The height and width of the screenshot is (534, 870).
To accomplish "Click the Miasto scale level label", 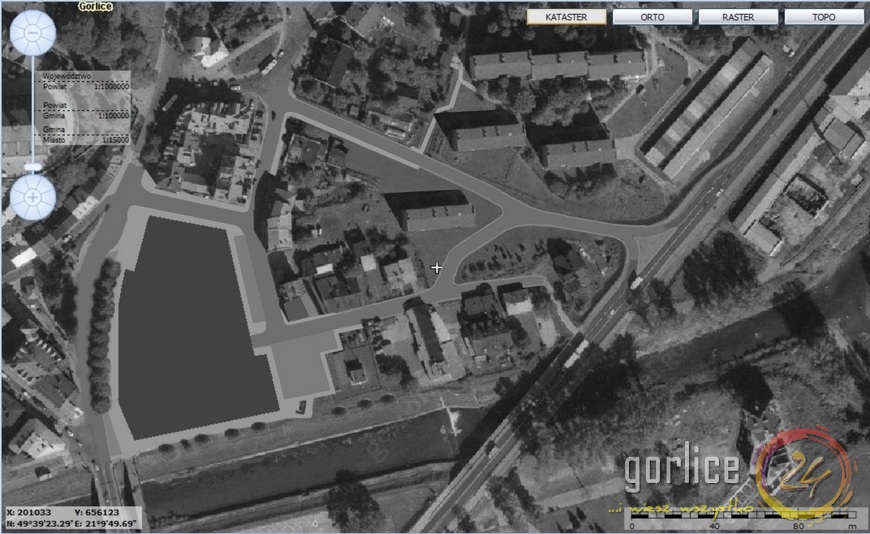I will tap(54, 140).
